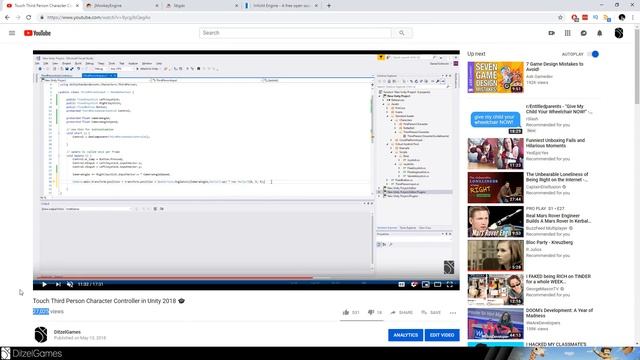Bookmark the page with the star icon
The height and width of the screenshot is (360, 640).
[560, 18]
